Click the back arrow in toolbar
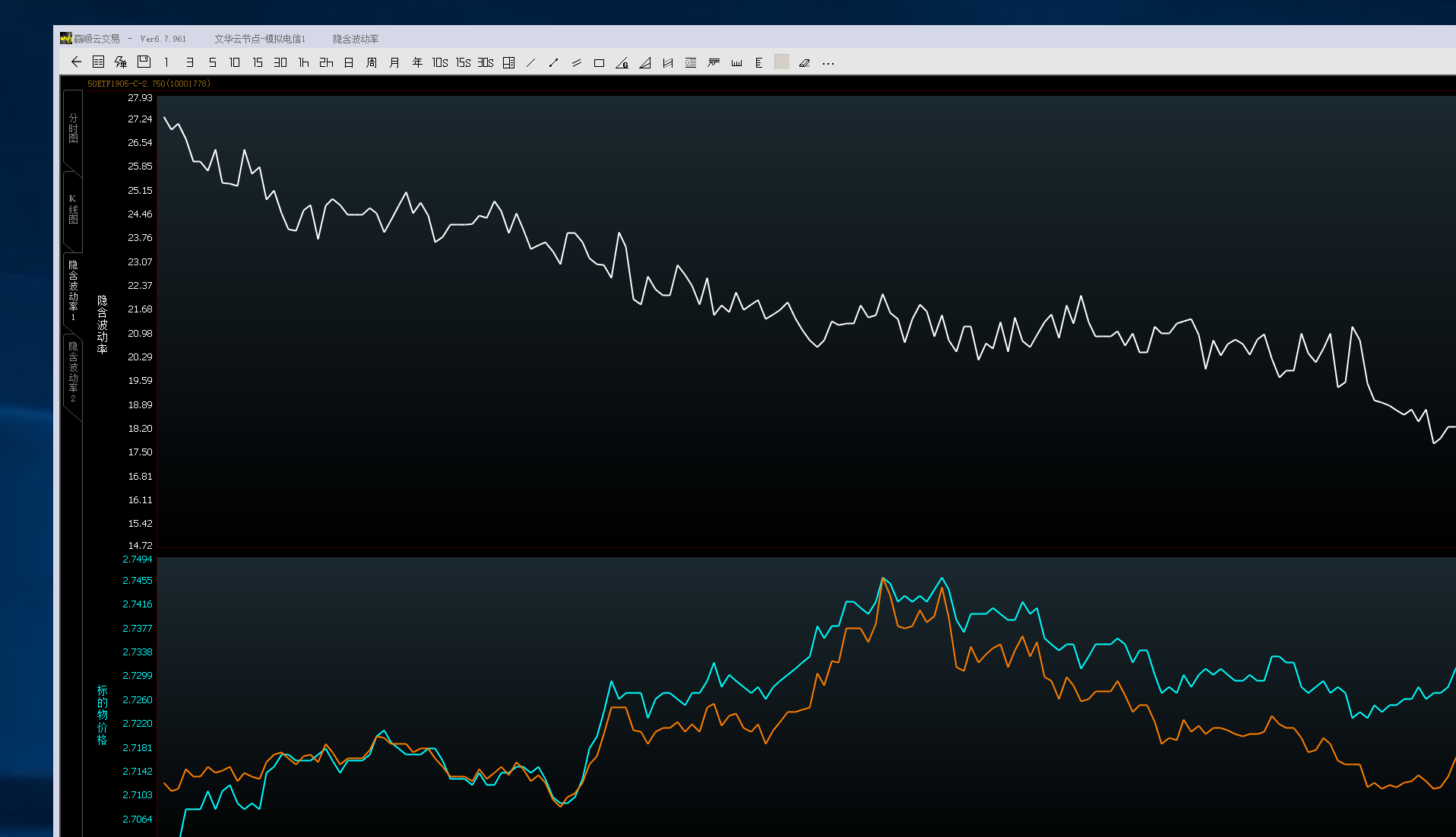The height and width of the screenshot is (837, 1456). point(76,62)
